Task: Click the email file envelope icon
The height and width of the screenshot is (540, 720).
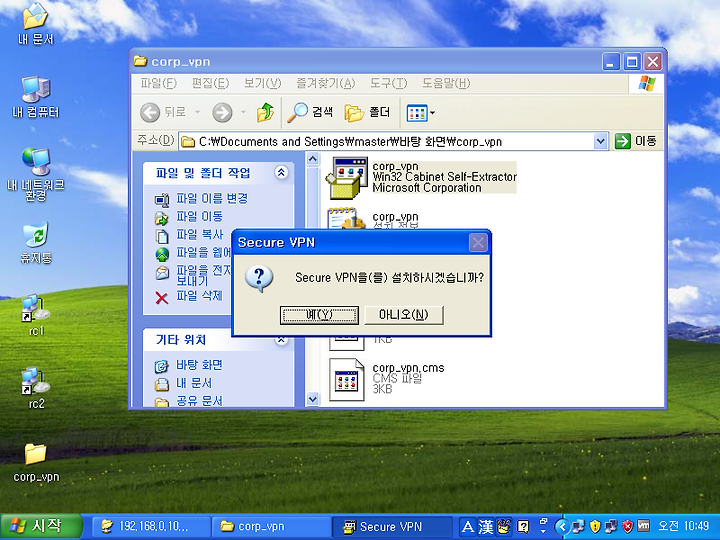Action: [162, 273]
